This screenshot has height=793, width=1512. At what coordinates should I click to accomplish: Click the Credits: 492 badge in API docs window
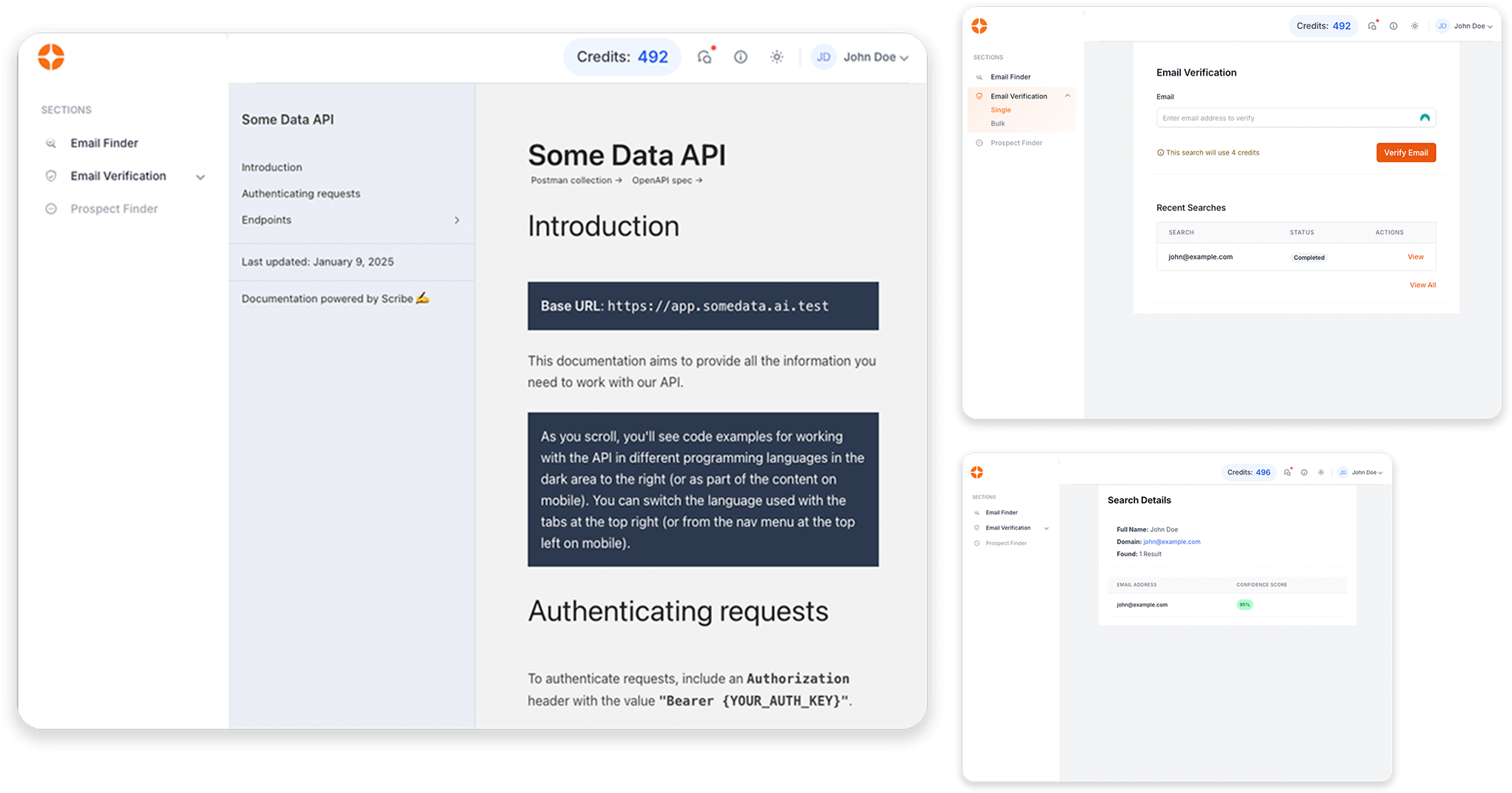click(x=622, y=57)
